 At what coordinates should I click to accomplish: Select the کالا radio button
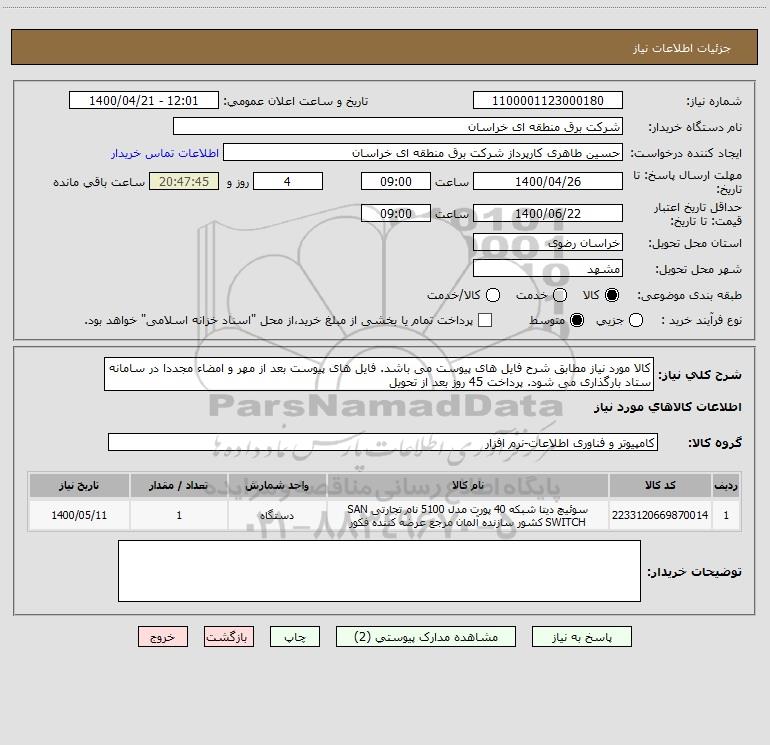[612, 295]
